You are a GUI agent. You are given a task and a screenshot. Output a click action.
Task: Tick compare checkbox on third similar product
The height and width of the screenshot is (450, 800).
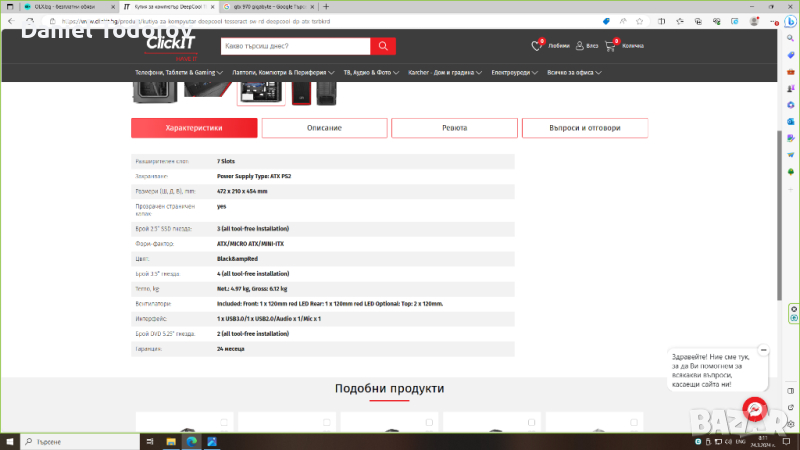tap(429, 422)
